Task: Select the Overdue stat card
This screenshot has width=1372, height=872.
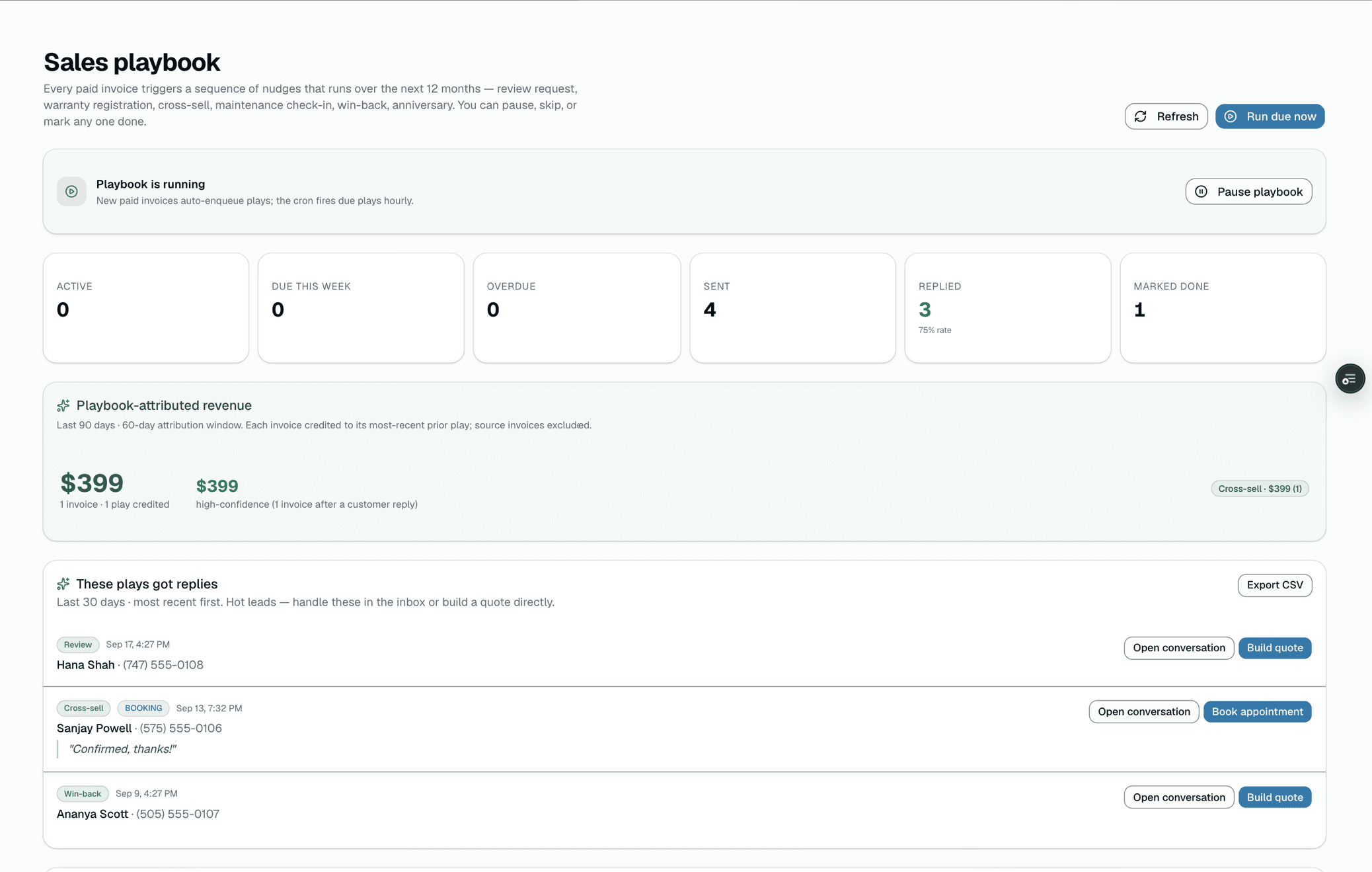Action: (577, 308)
